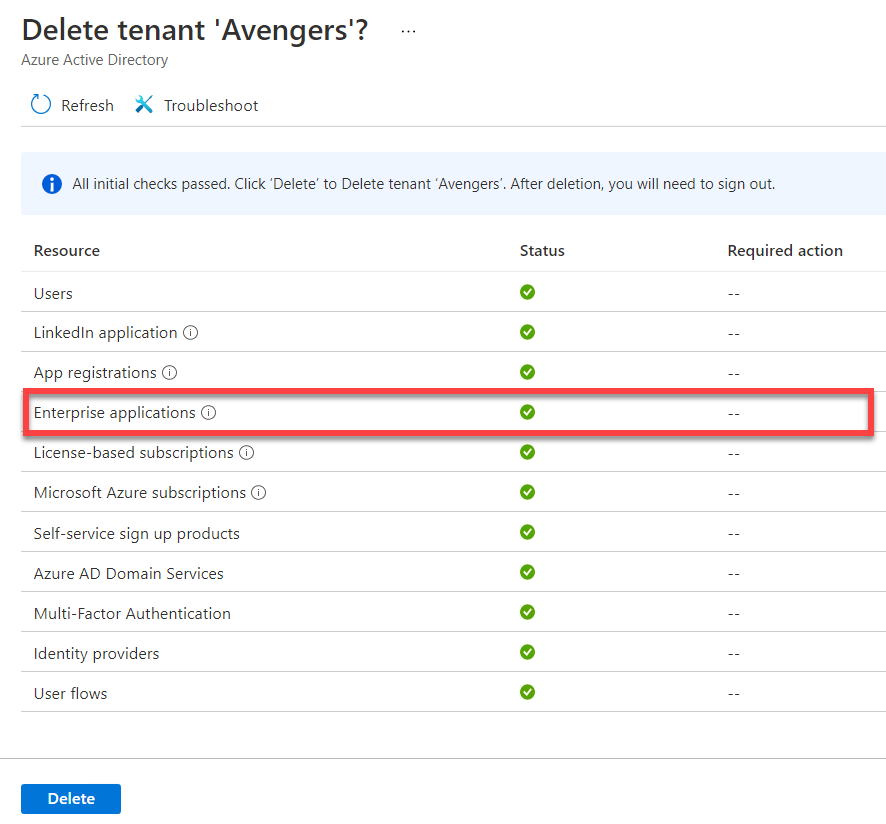Screen dimensions: 886x824
Task: Click required action dashes for Users row
Action: pyautogui.click(x=733, y=294)
